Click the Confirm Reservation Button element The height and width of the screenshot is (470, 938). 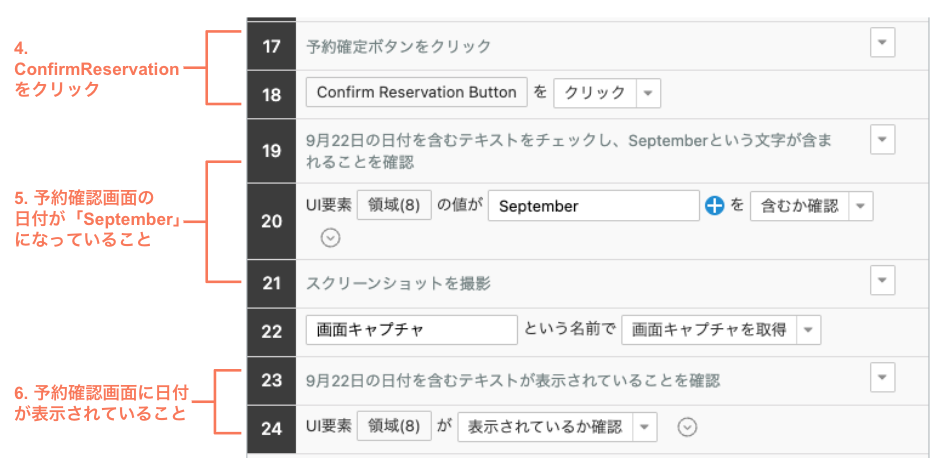point(416,93)
